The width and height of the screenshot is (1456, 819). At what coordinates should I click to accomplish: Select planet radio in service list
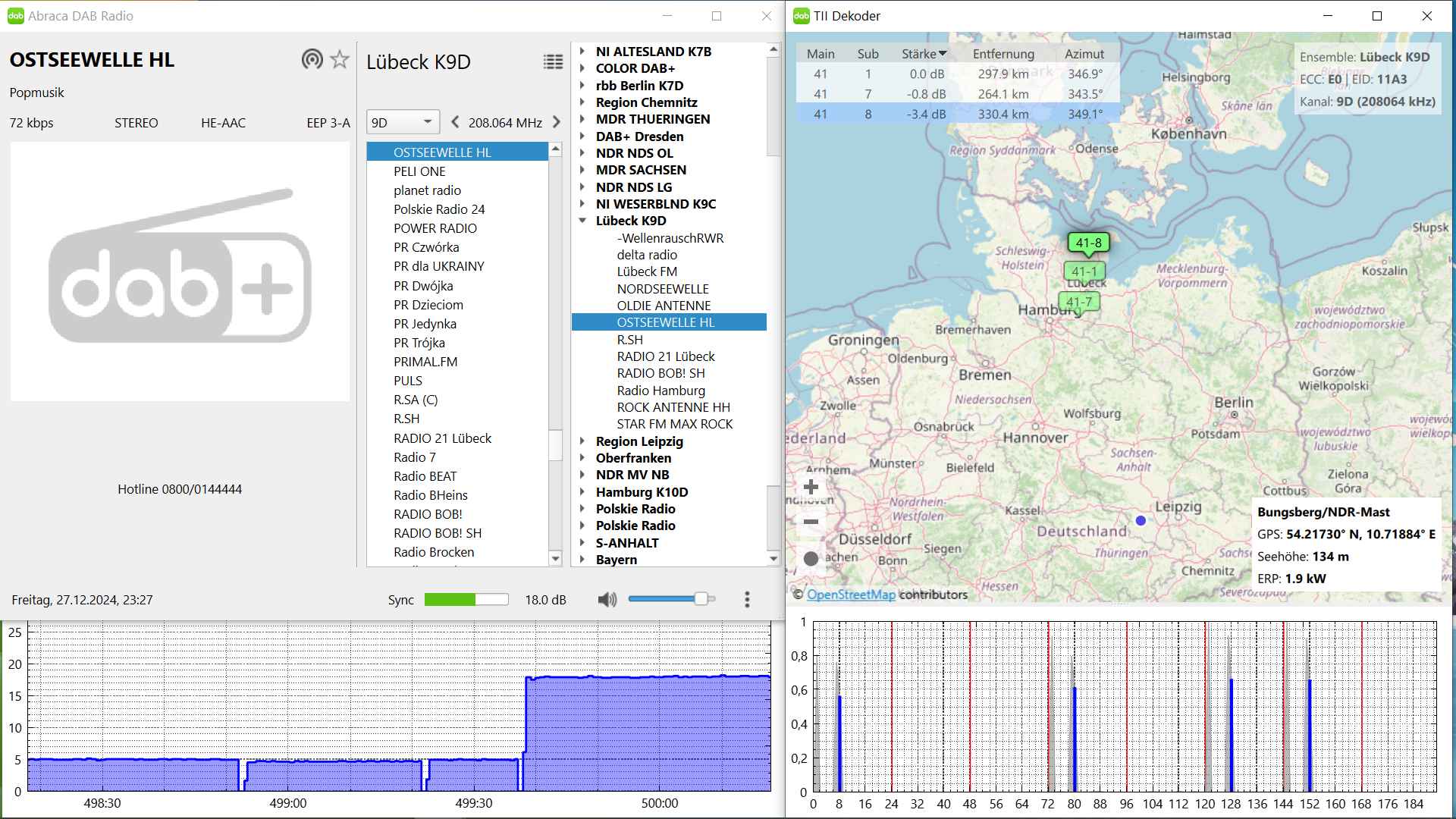(427, 190)
